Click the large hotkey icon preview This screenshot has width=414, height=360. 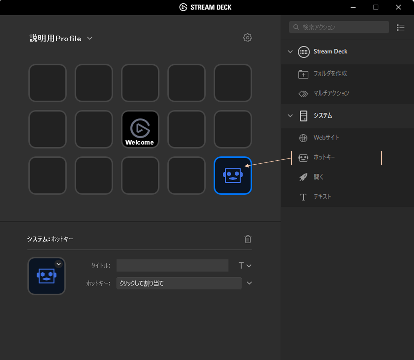click(47, 276)
